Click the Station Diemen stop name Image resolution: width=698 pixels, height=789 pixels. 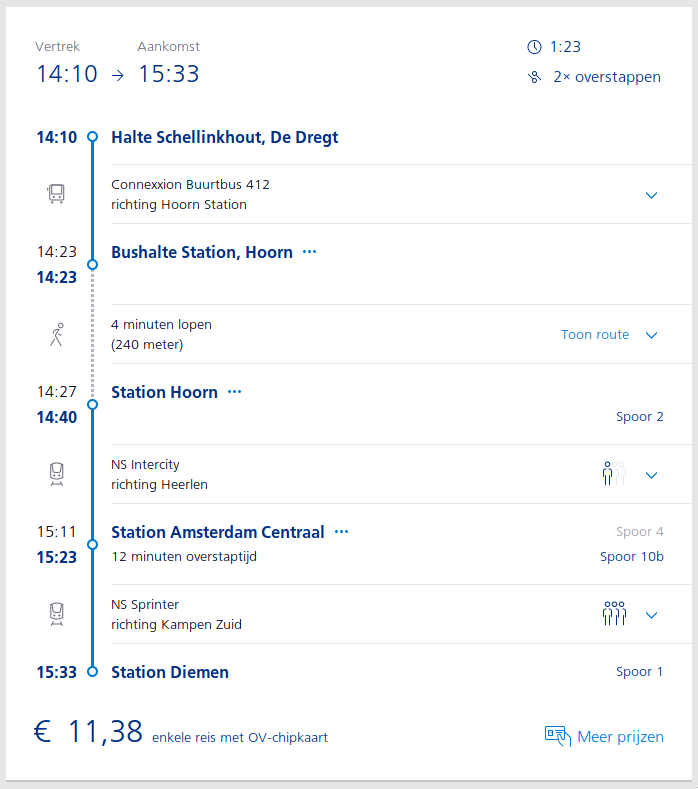click(170, 672)
